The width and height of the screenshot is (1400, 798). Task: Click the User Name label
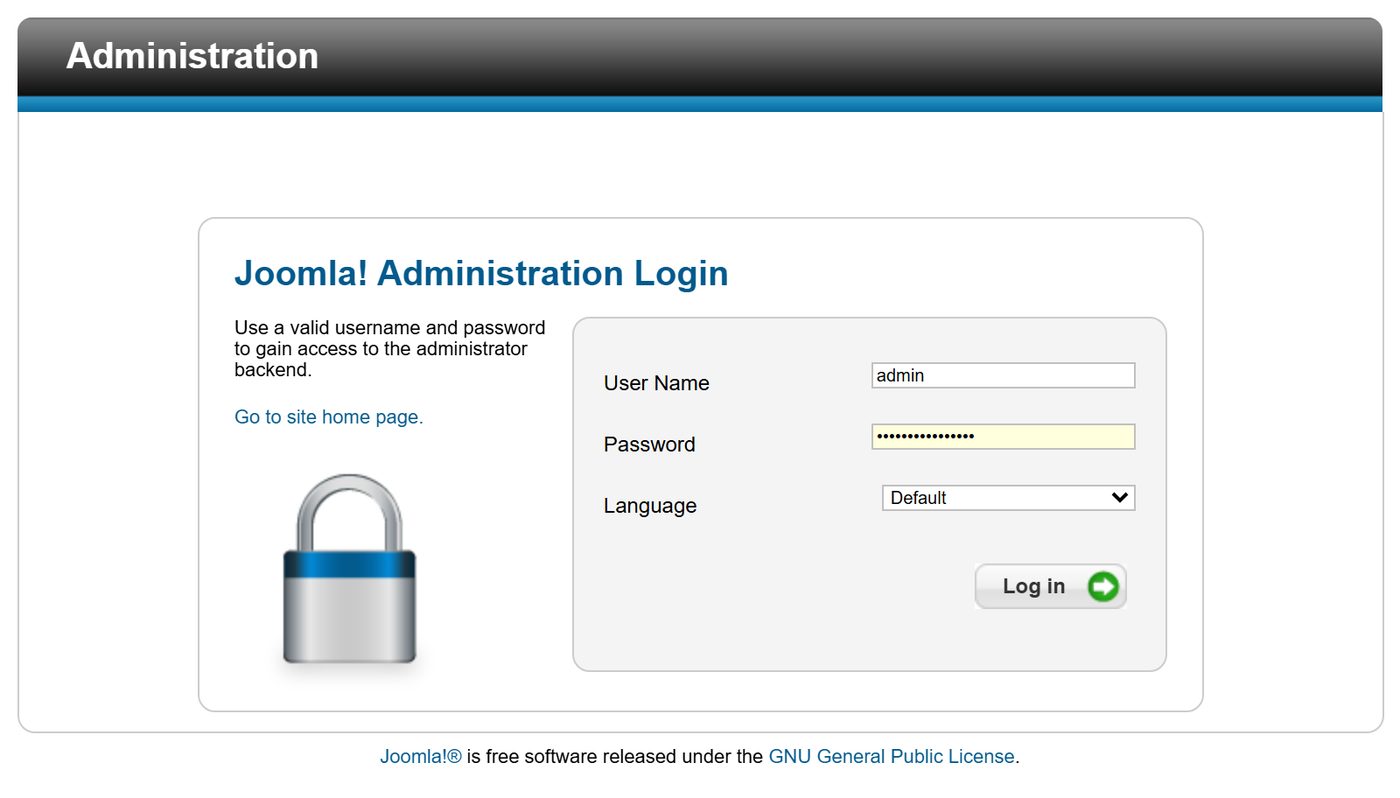tap(656, 383)
